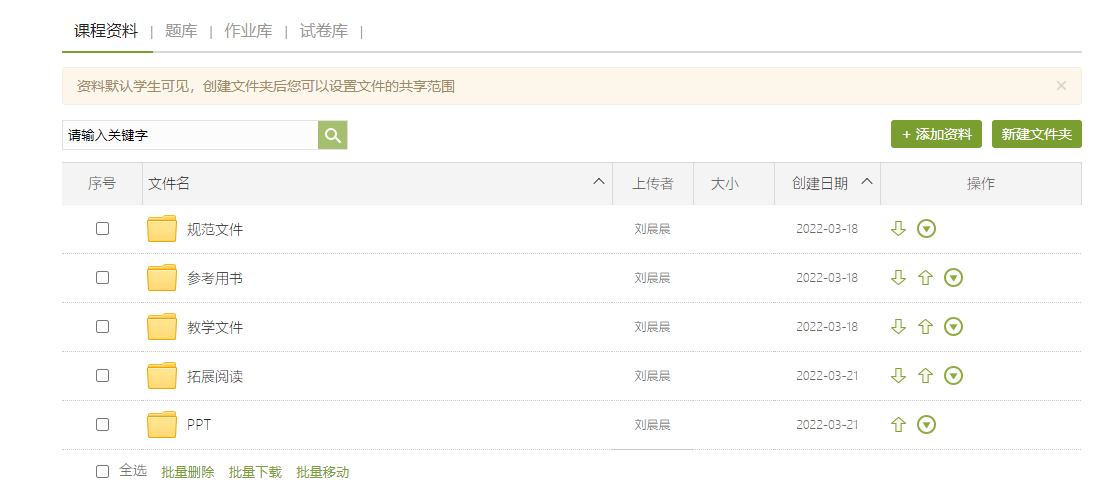Viewport: 1112px width, 486px height.
Task: Move 教学文件 folder down with arrow icon
Action: (x=898, y=327)
